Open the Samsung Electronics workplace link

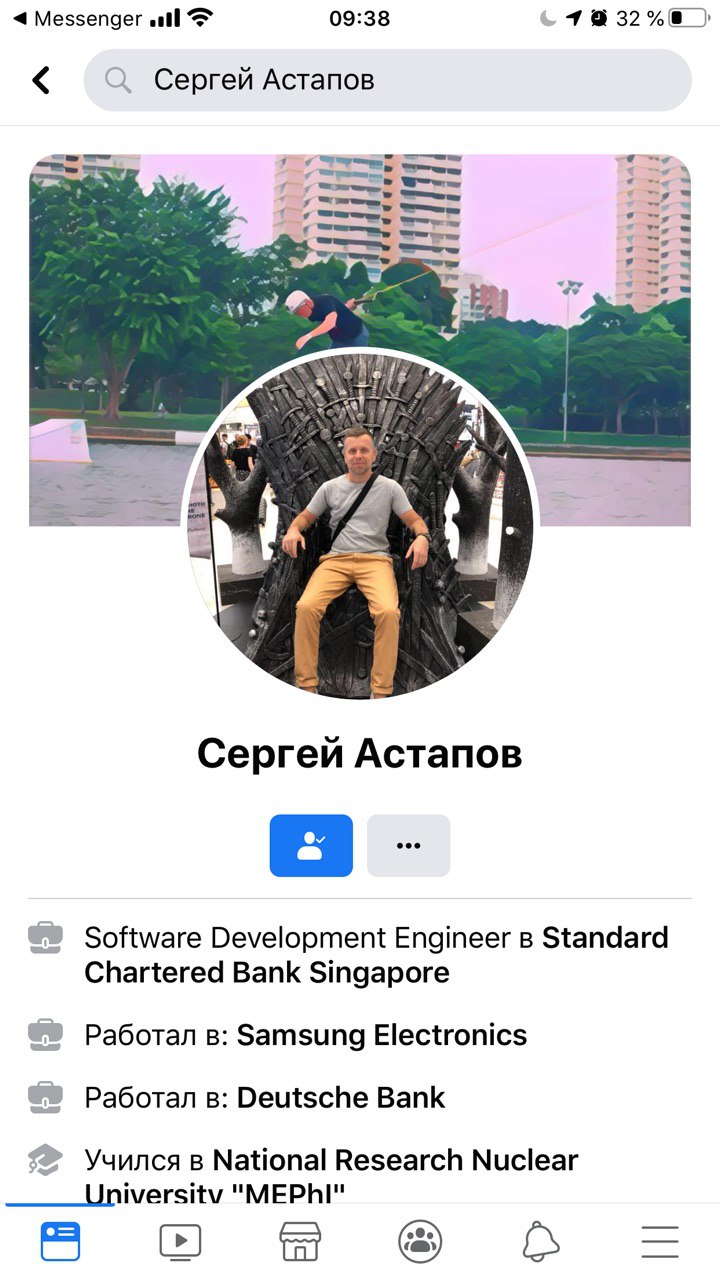point(382,1035)
